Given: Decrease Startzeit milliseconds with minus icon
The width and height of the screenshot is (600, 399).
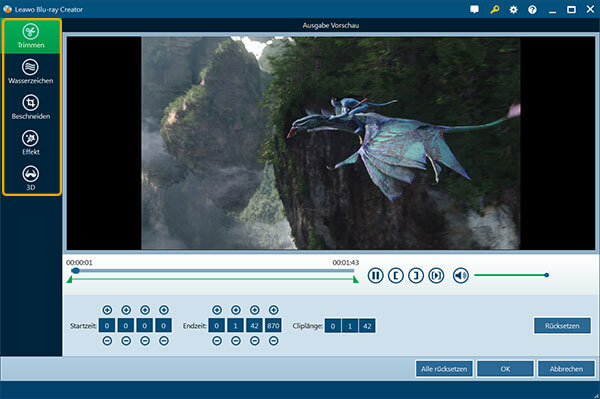Looking at the screenshot, I should coord(164,341).
